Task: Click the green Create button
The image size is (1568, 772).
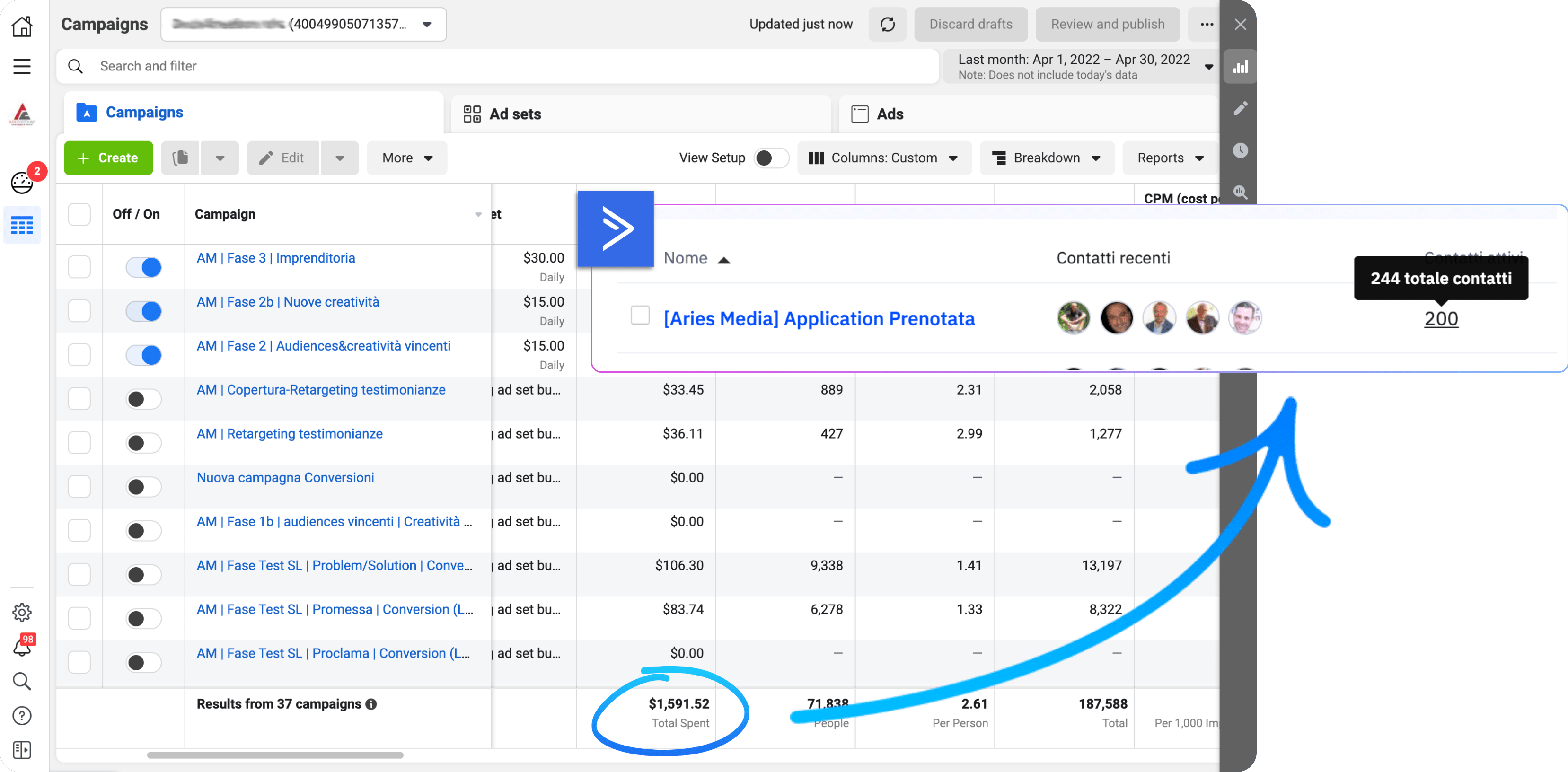Action: (108, 158)
